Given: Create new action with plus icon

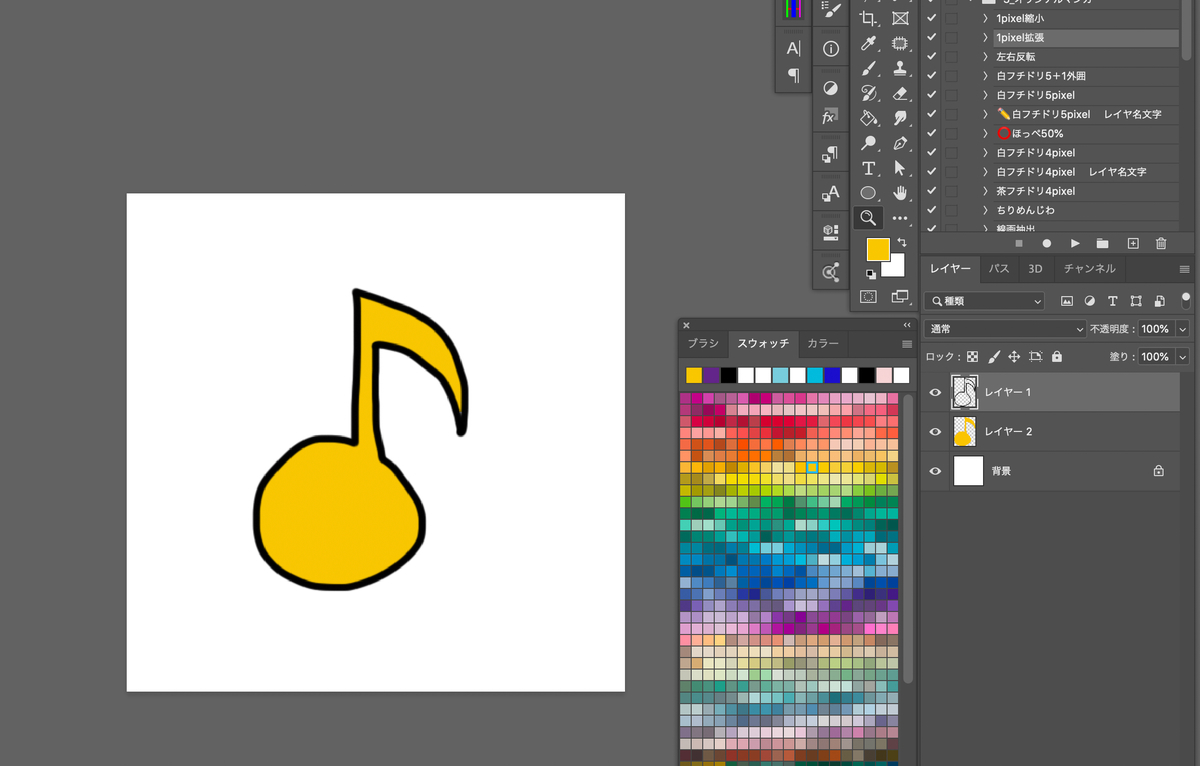Looking at the screenshot, I should point(1133,243).
